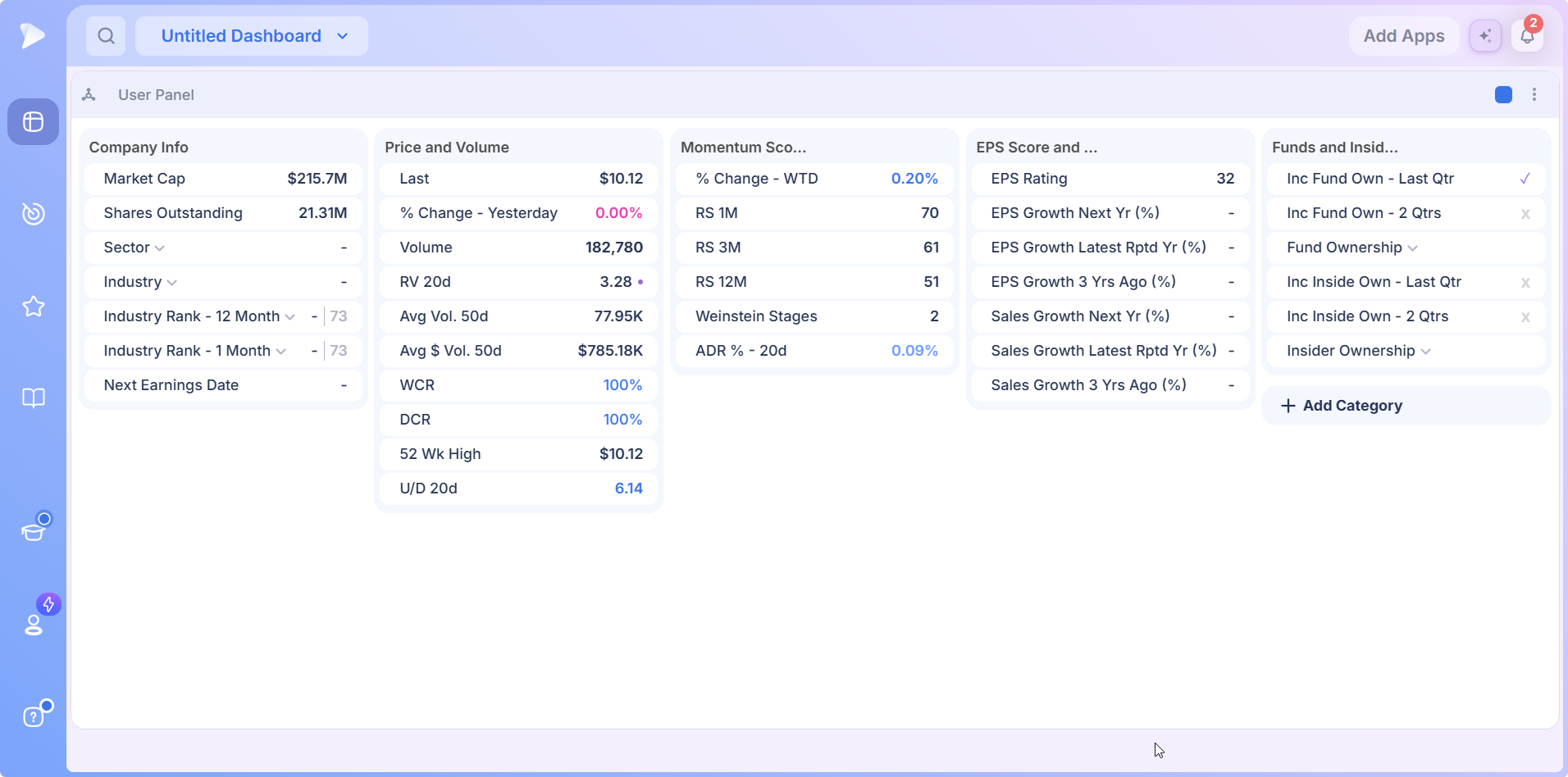Viewport: 1568px width, 777px height.
Task: Click the Weinstein Stages row
Action: pos(815,316)
